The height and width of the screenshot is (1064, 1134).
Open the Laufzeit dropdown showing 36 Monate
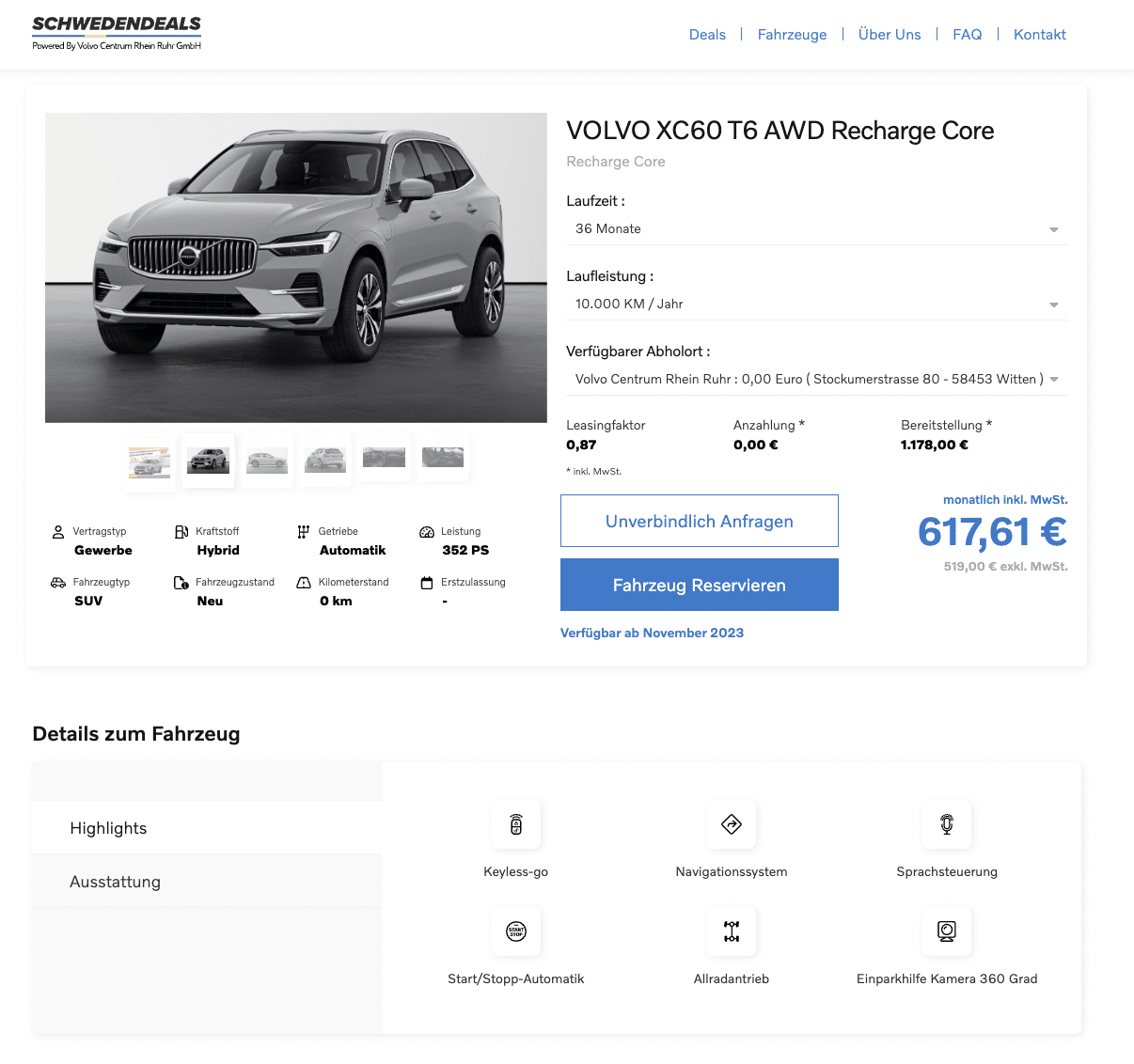pos(817,229)
